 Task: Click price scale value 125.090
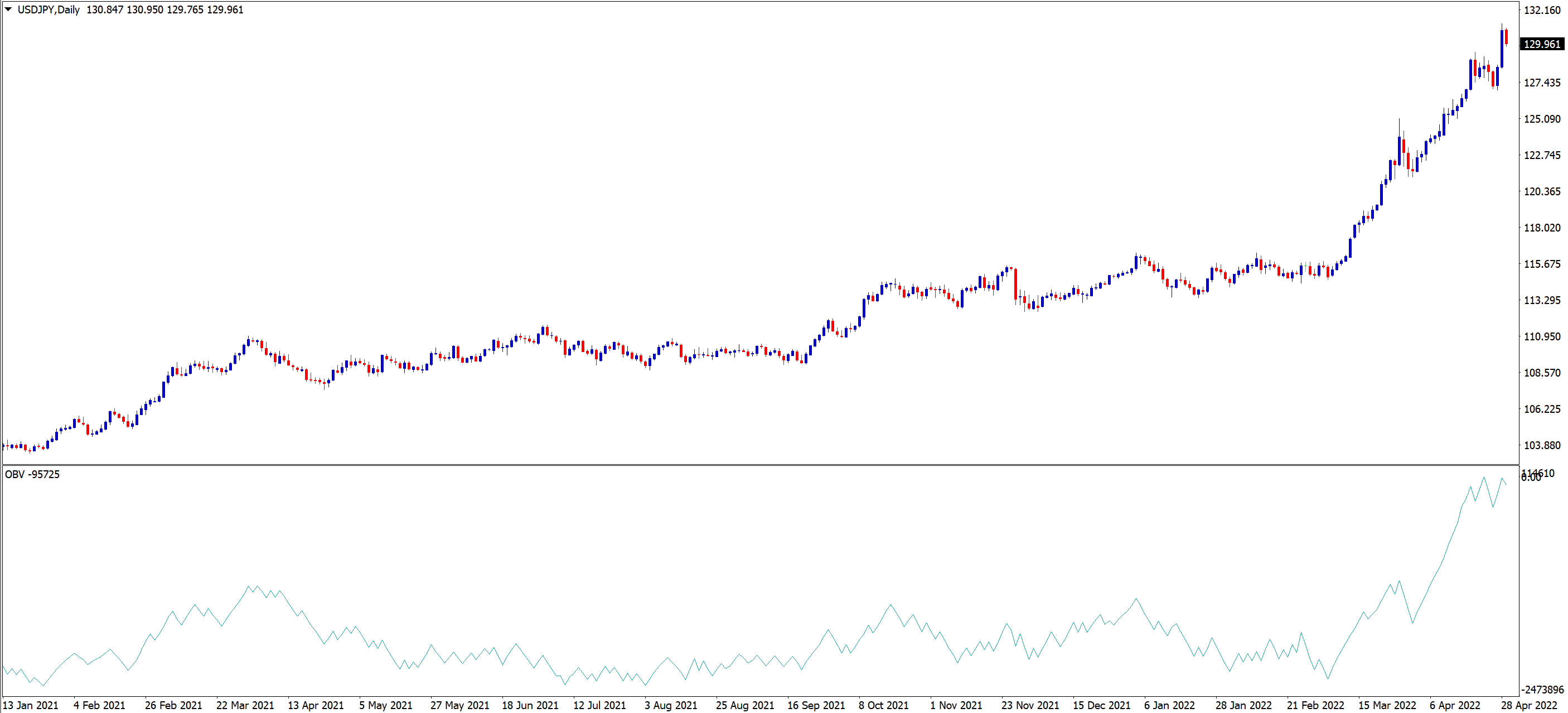(x=1542, y=119)
